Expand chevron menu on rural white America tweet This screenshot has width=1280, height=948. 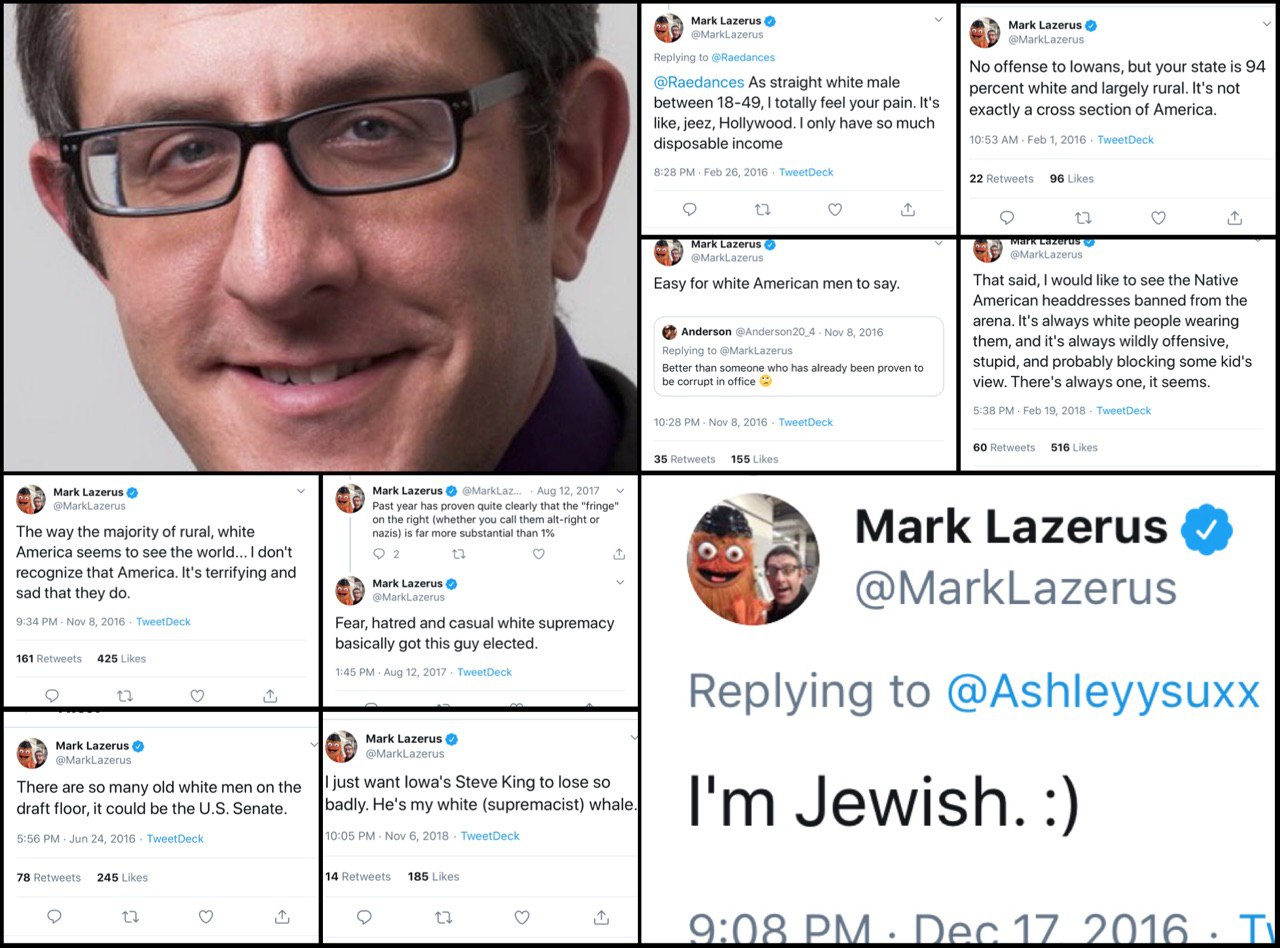(301, 492)
